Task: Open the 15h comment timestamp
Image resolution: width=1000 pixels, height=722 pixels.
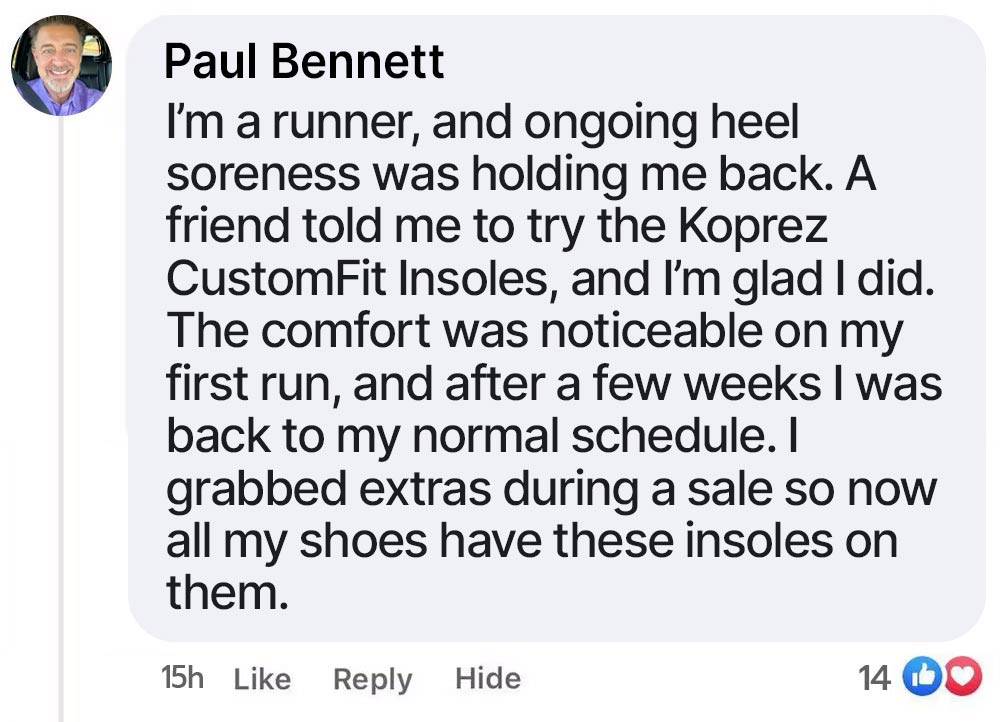Action: point(182,677)
